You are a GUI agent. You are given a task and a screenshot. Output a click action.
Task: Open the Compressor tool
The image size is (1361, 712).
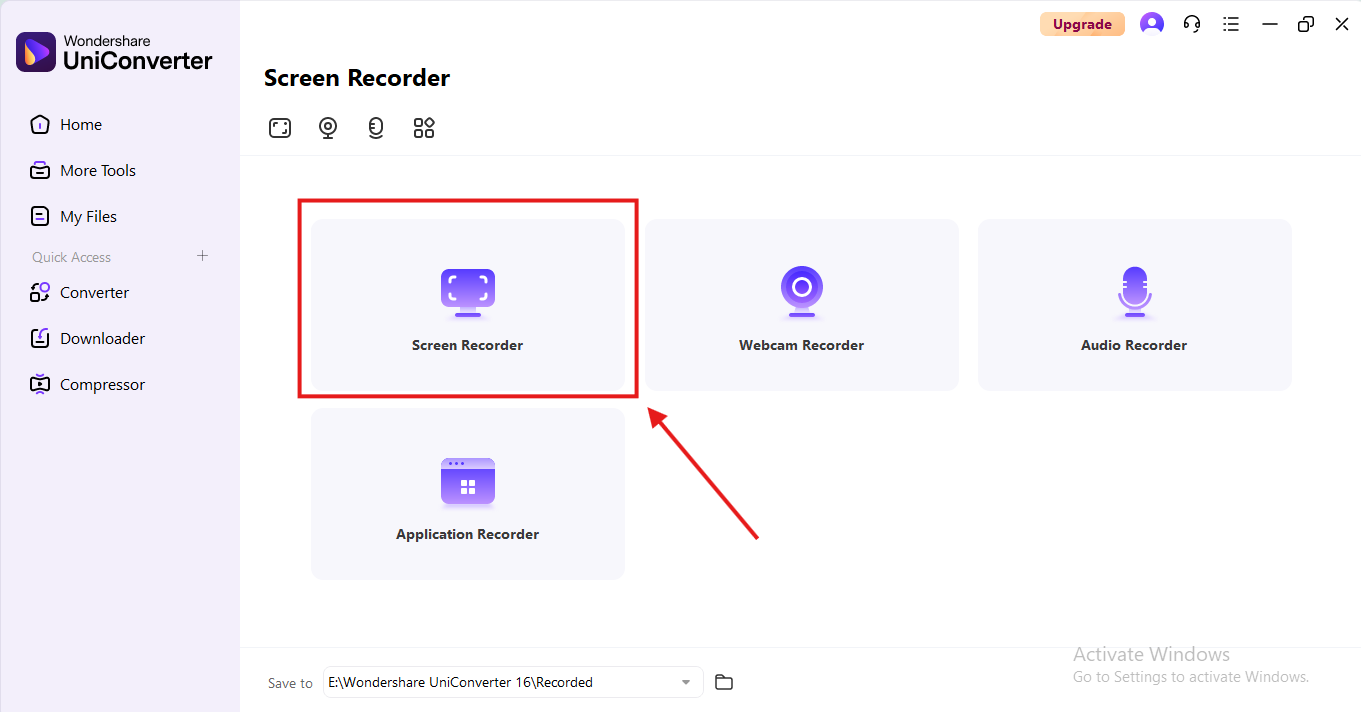(x=88, y=385)
